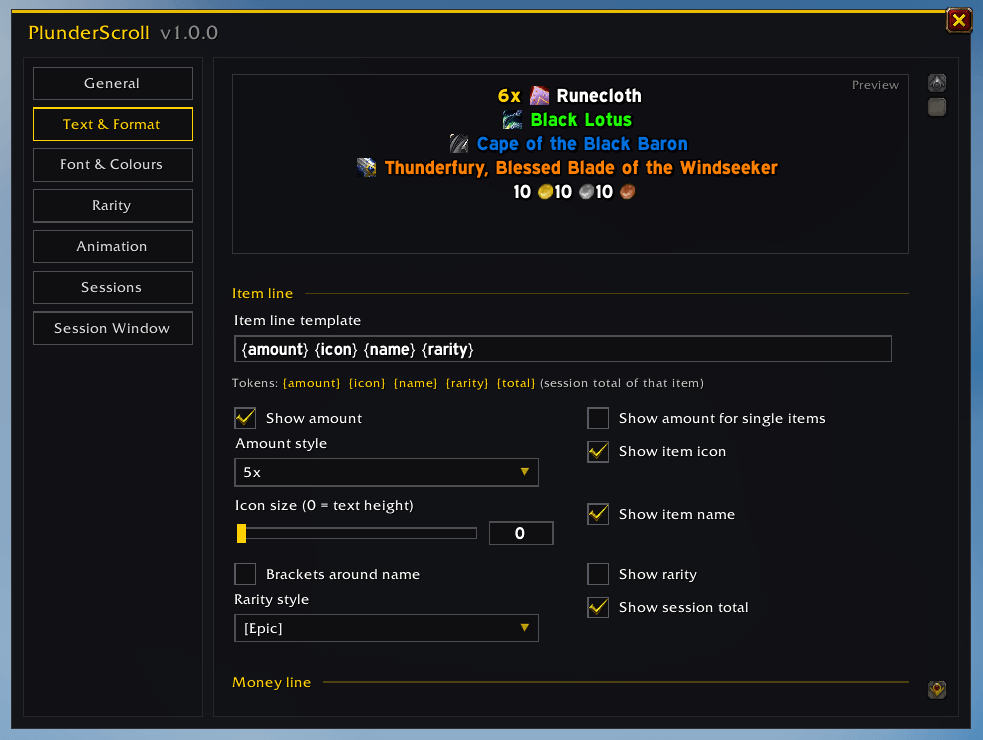Screen dimensions: 983x740
Task: Close the PlunderScroll window
Action: pyautogui.click(x=959, y=20)
